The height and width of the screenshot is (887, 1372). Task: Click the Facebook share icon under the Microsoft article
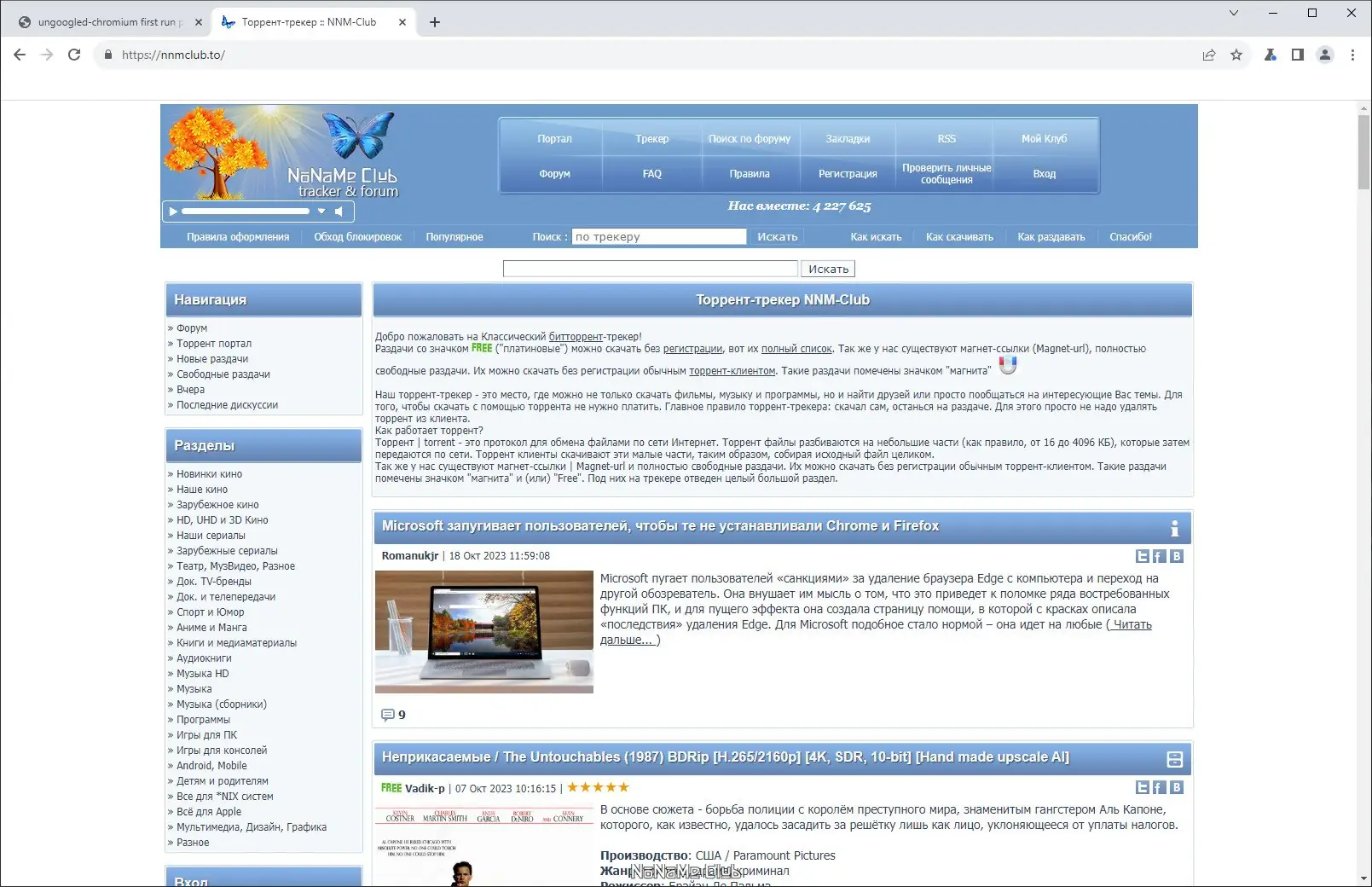pyautogui.click(x=1159, y=556)
